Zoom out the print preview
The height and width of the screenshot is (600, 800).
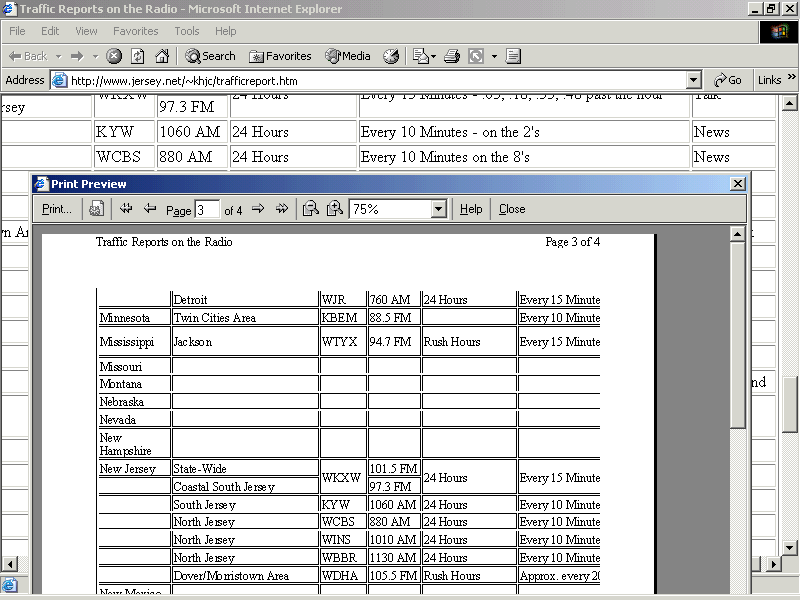pos(311,209)
